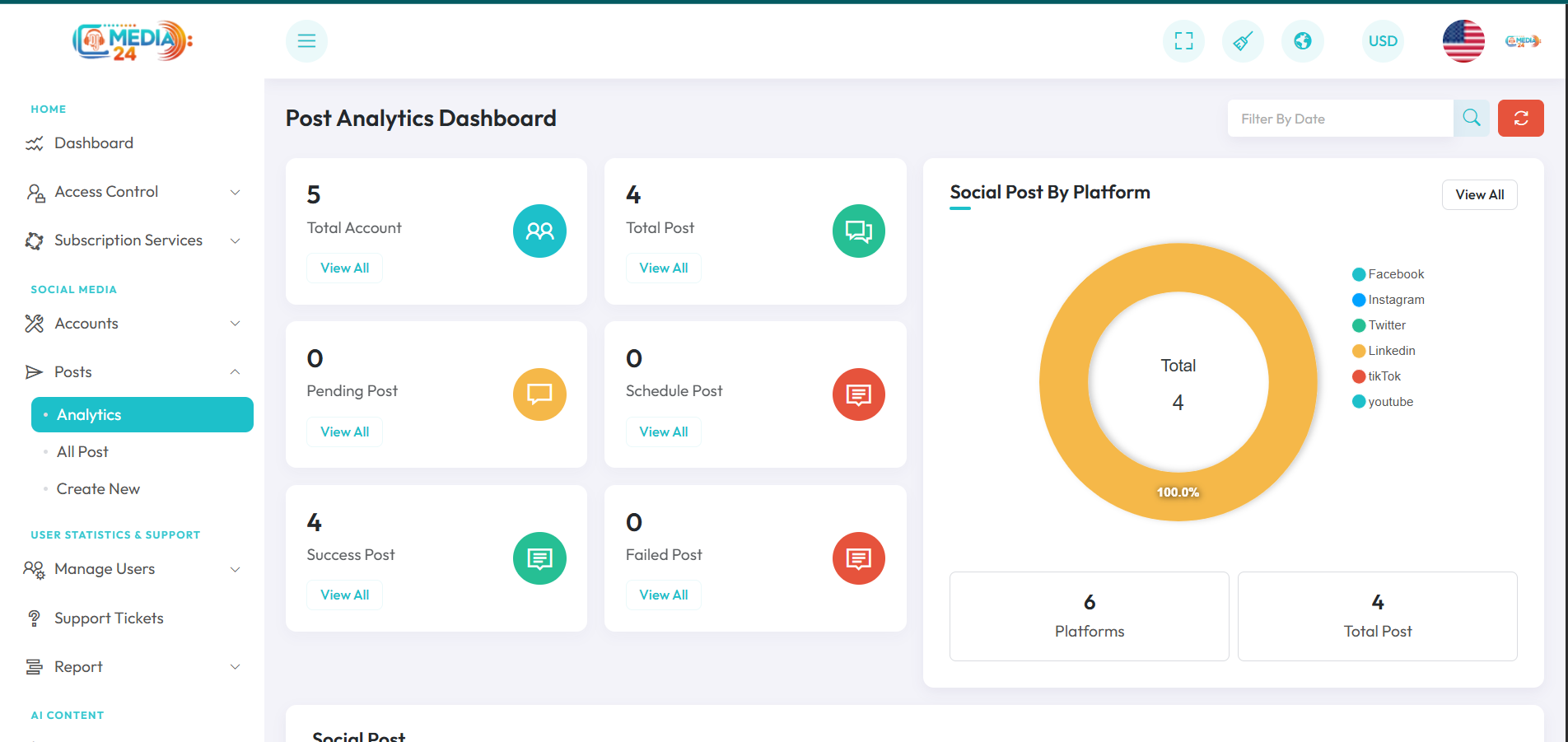1568x742 pixels.
Task: Open the All Post submenu item
Action: [x=82, y=452]
